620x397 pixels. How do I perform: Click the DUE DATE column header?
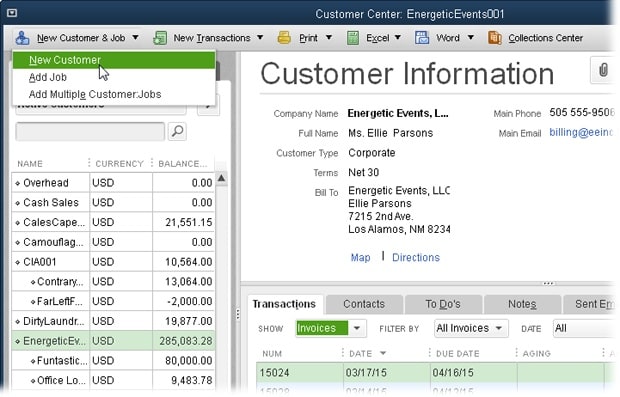(x=457, y=354)
